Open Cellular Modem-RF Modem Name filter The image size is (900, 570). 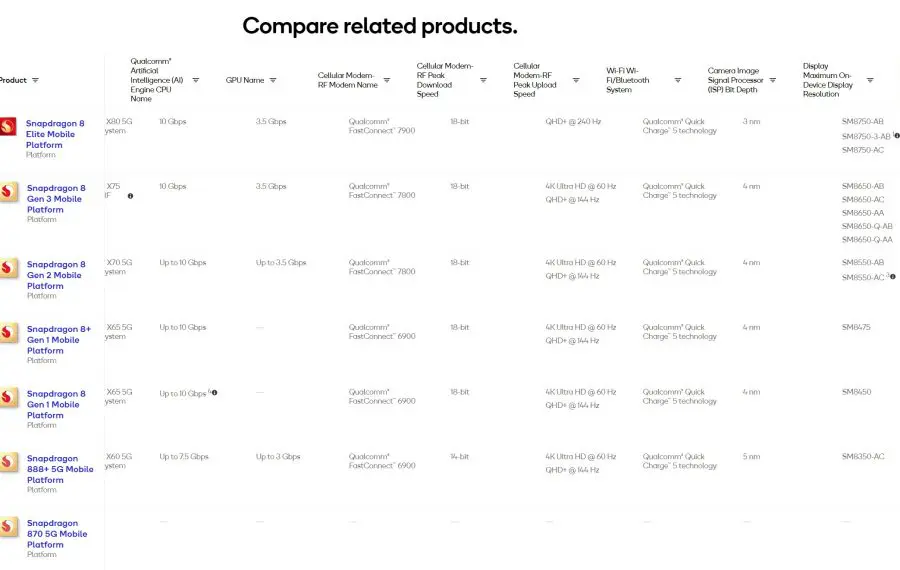(x=387, y=80)
